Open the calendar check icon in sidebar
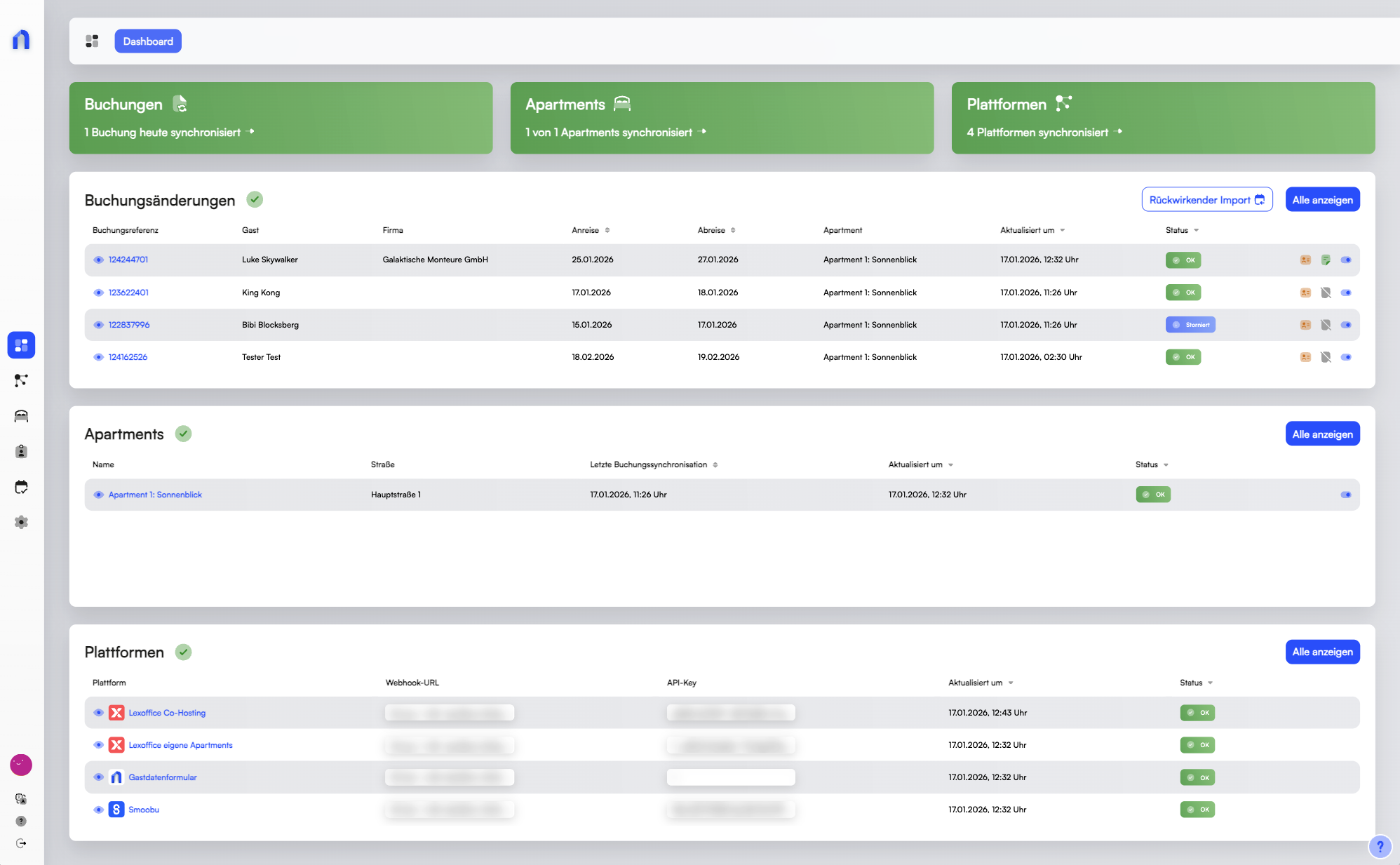 [x=21, y=487]
